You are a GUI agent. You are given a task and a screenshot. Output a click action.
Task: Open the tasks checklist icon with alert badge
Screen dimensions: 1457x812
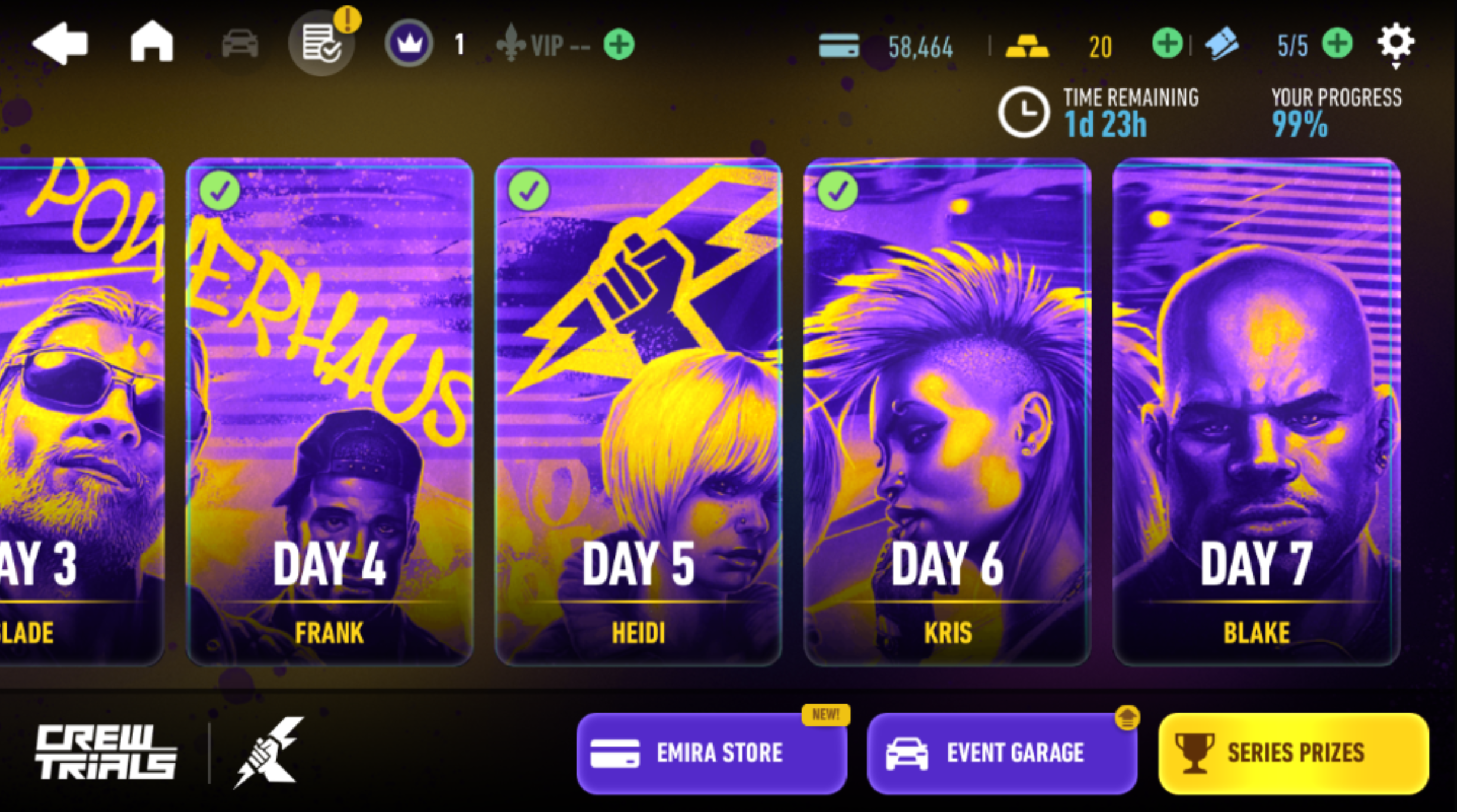tap(321, 43)
